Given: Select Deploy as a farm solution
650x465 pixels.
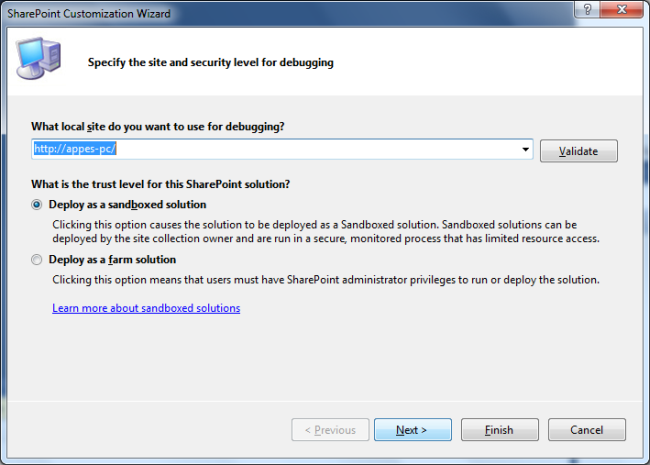Looking at the screenshot, I should (x=38, y=260).
